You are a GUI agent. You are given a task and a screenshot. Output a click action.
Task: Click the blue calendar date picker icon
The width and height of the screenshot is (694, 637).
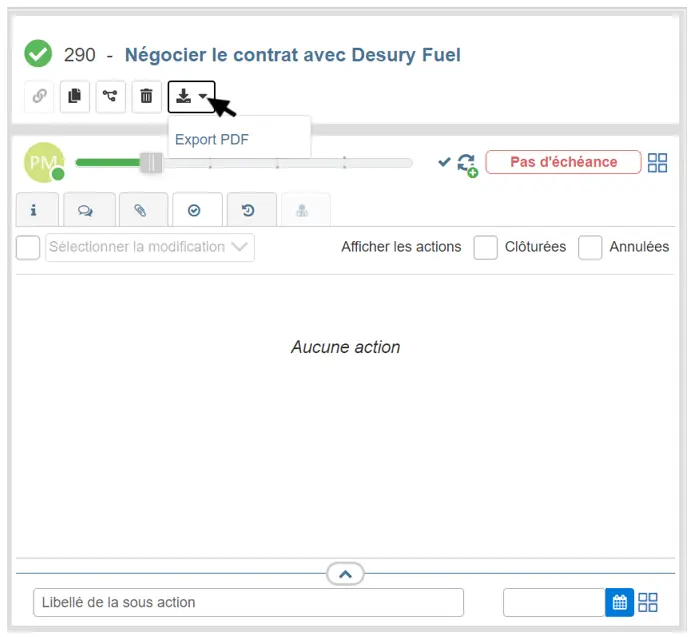tap(619, 602)
